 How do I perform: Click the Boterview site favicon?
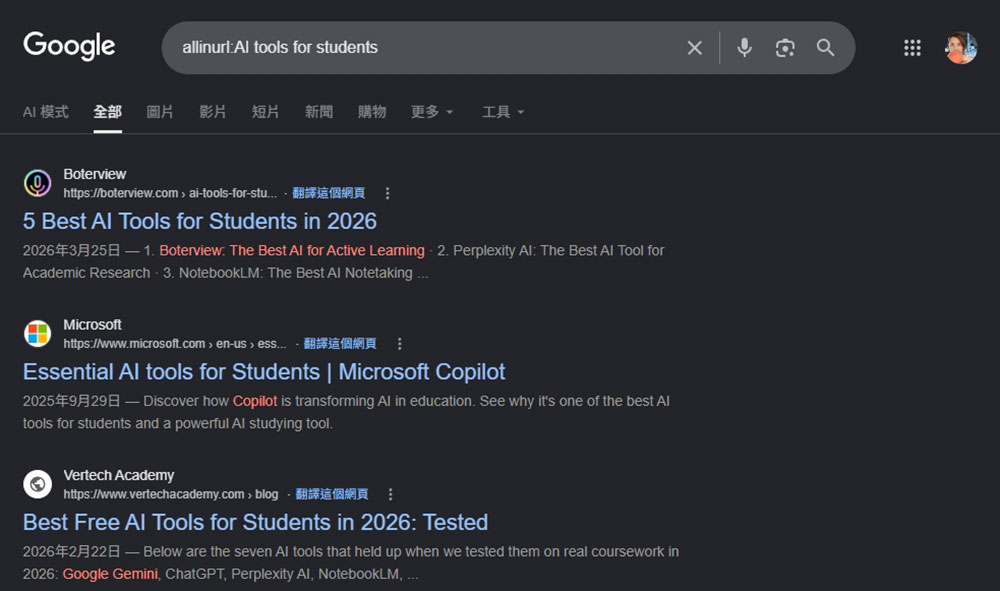pyautogui.click(x=38, y=184)
